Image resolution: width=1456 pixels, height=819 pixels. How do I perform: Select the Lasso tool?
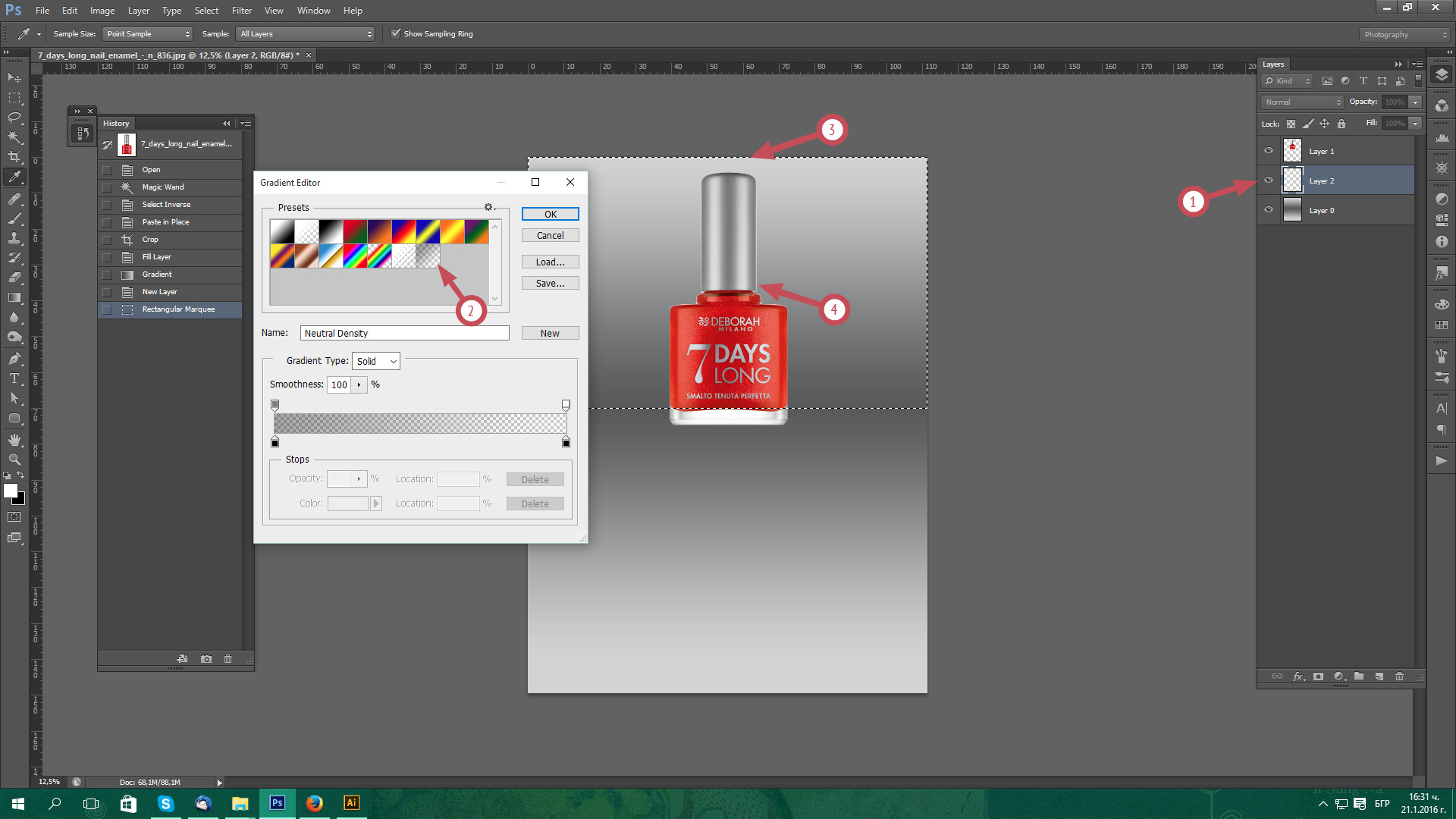(x=14, y=118)
